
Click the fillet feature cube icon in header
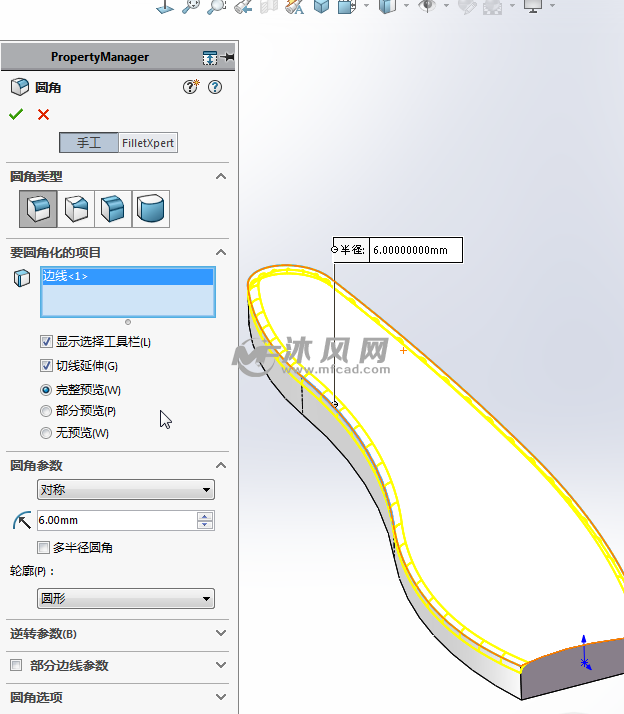20,87
